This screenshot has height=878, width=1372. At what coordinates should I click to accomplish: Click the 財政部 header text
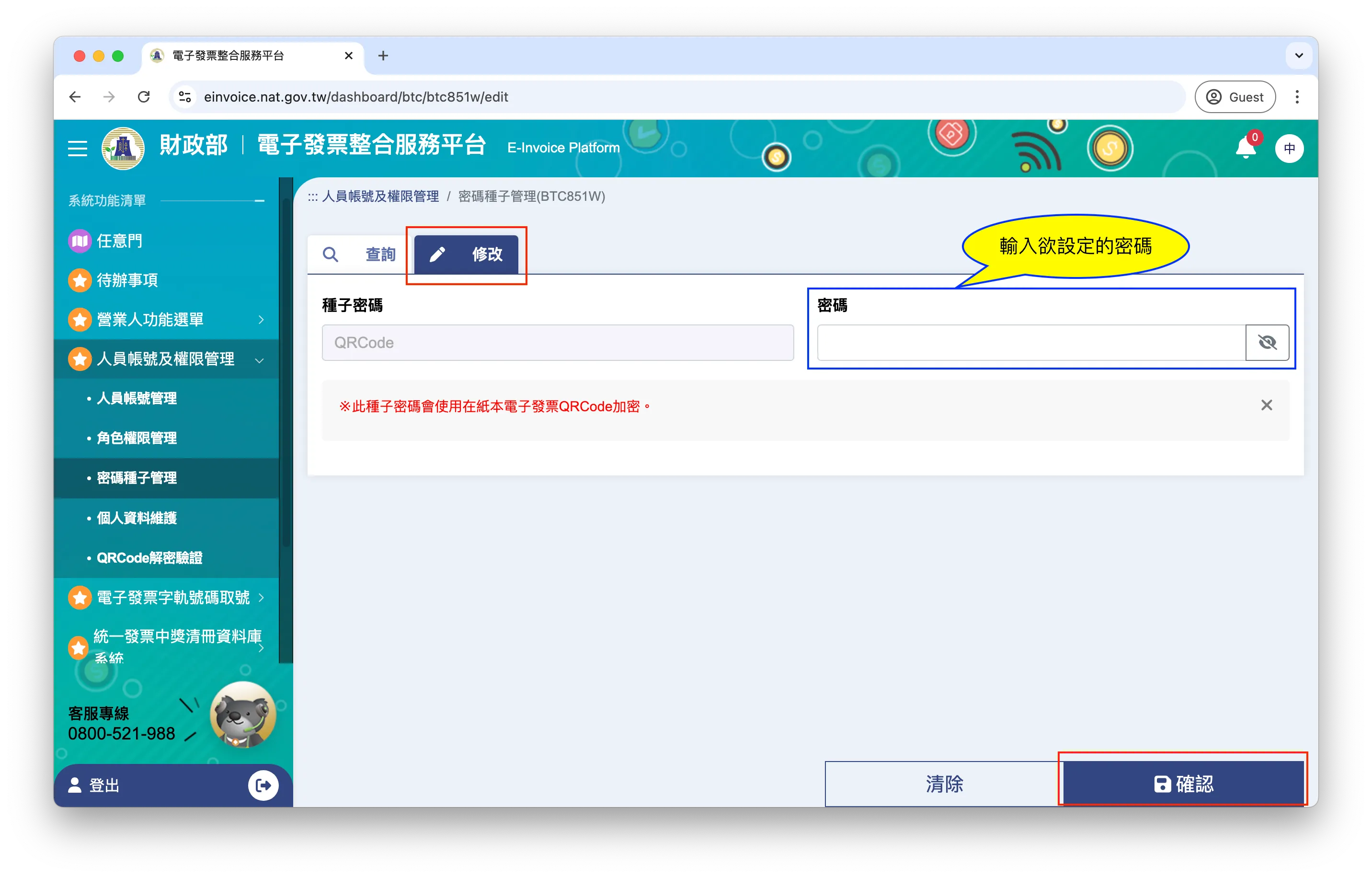pyautogui.click(x=193, y=145)
